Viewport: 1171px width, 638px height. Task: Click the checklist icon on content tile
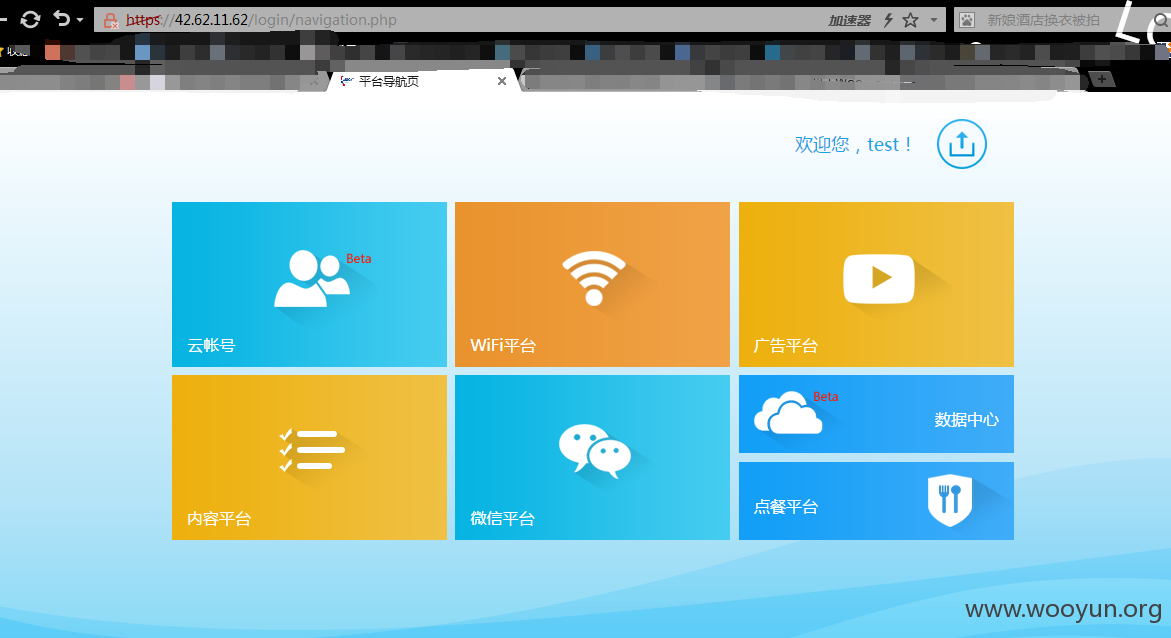click(x=311, y=450)
